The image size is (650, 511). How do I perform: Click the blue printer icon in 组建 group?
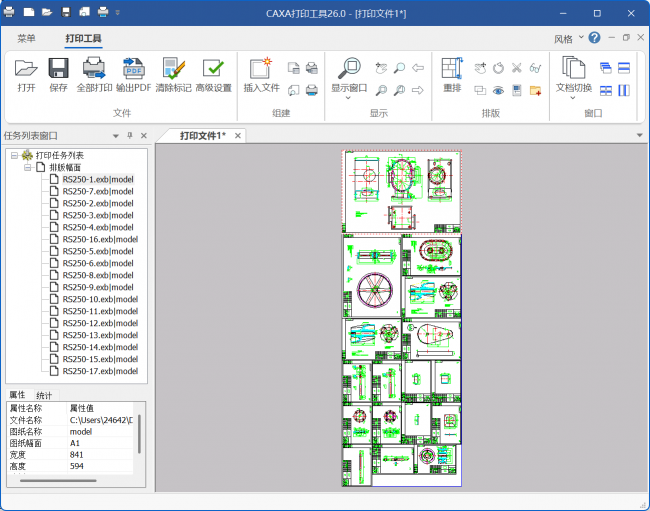pos(312,90)
